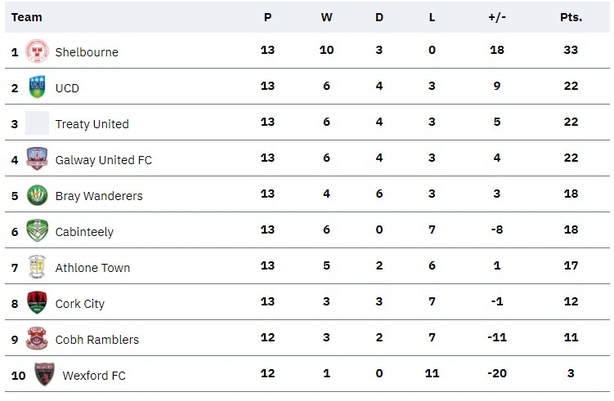Click the Bray Wanderers crest
The width and height of the screenshot is (614, 401).
[x=37, y=195]
